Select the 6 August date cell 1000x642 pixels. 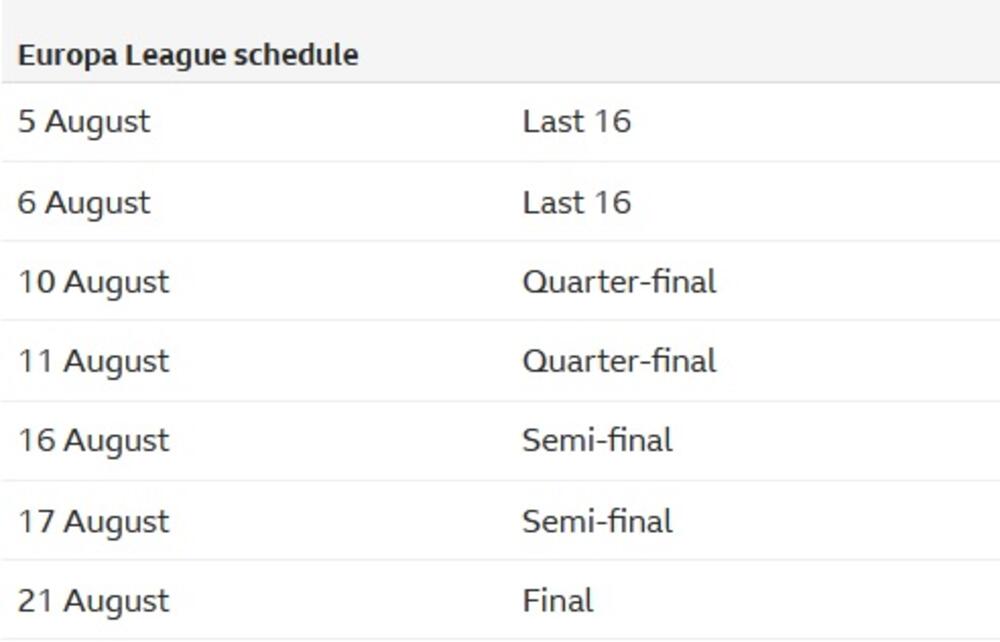pos(84,203)
